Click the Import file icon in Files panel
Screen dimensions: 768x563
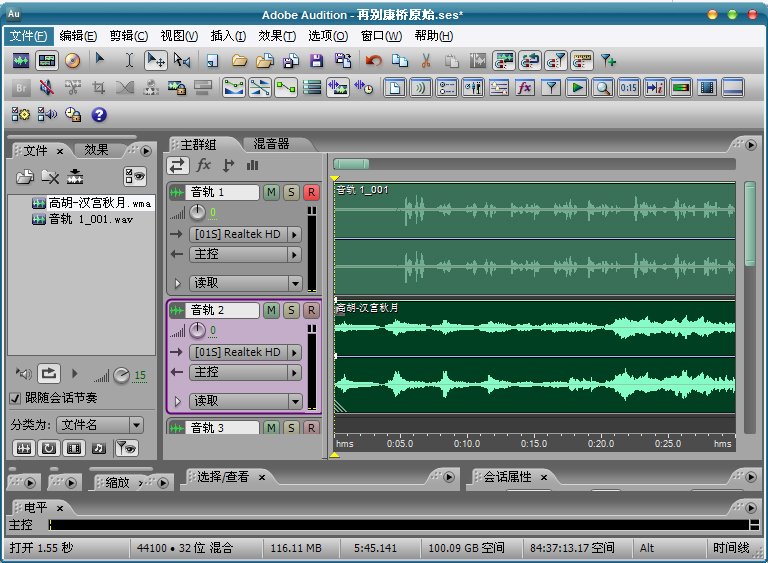pos(24,177)
